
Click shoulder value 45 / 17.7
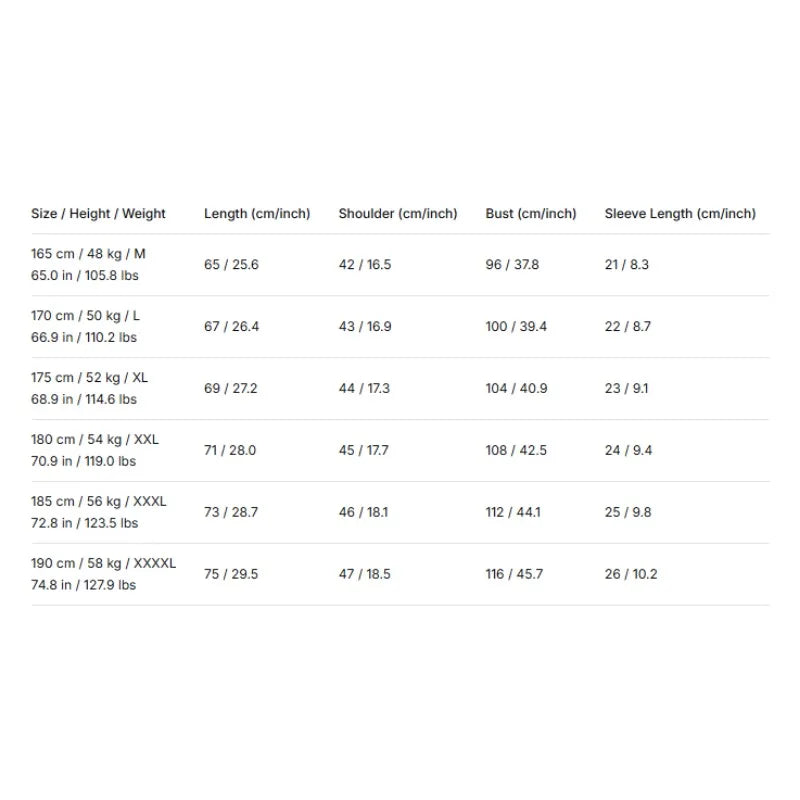pyautogui.click(x=364, y=450)
